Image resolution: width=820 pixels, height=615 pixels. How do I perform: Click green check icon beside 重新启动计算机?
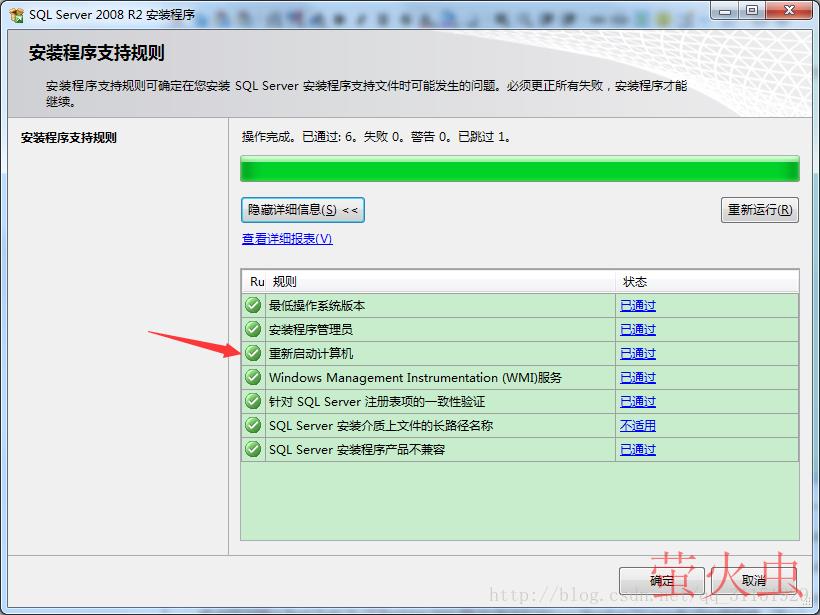pos(253,353)
